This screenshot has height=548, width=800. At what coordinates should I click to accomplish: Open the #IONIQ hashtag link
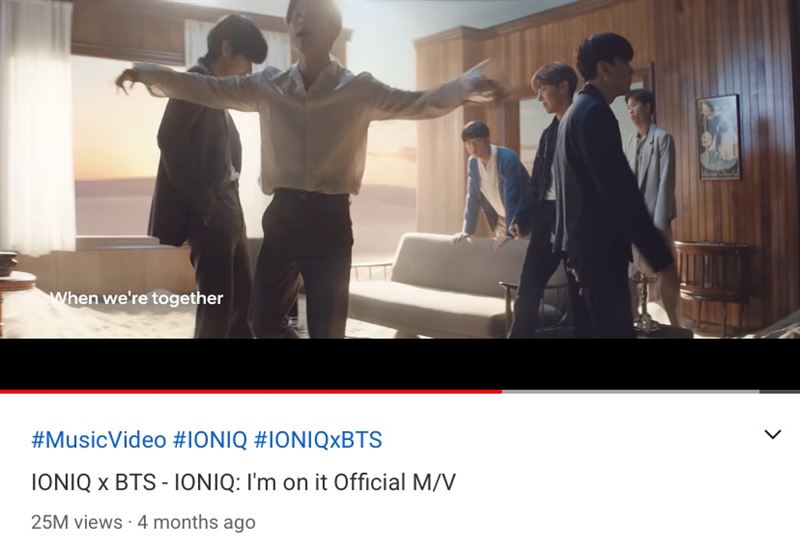(210, 440)
